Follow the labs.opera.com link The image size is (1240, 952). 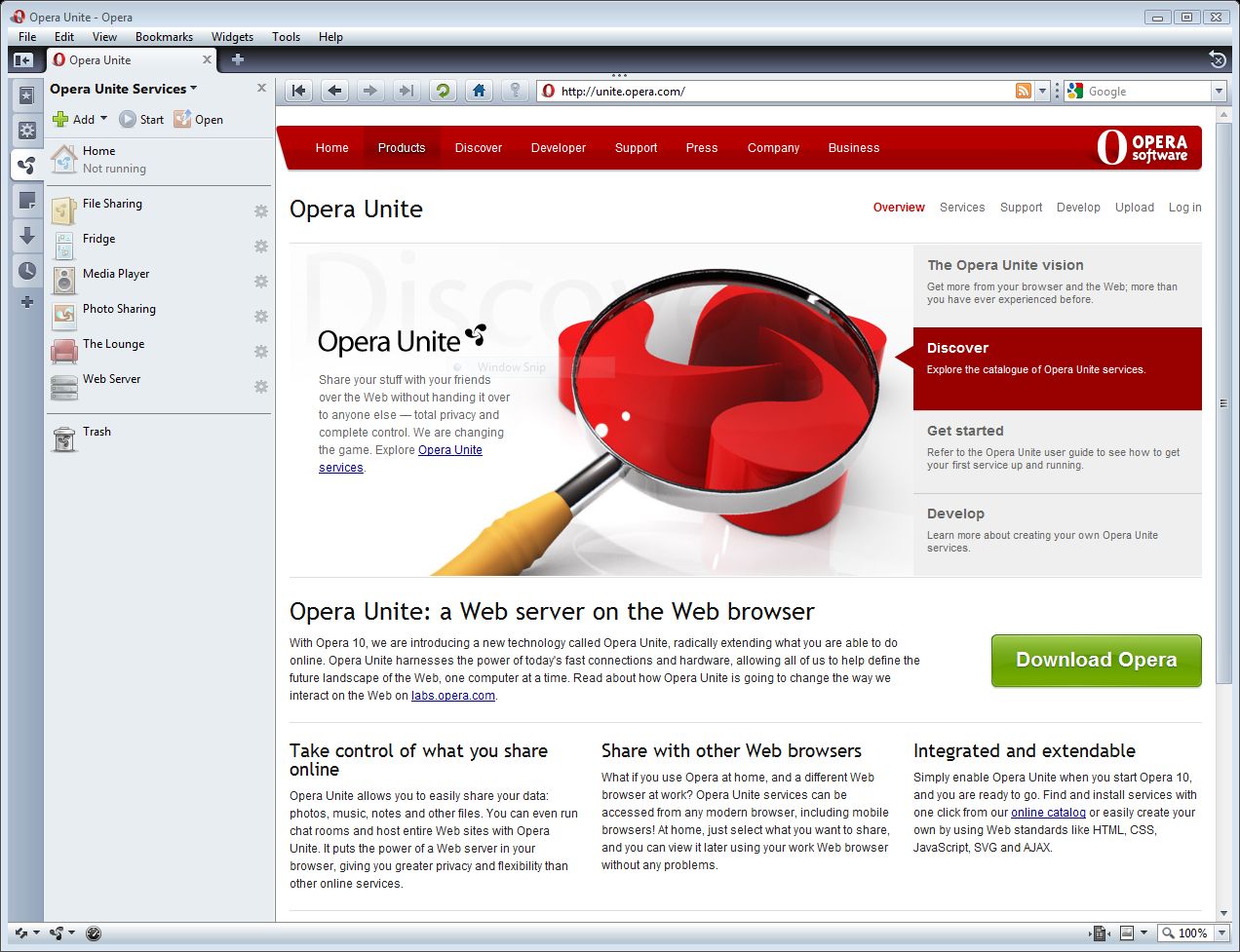(x=452, y=696)
